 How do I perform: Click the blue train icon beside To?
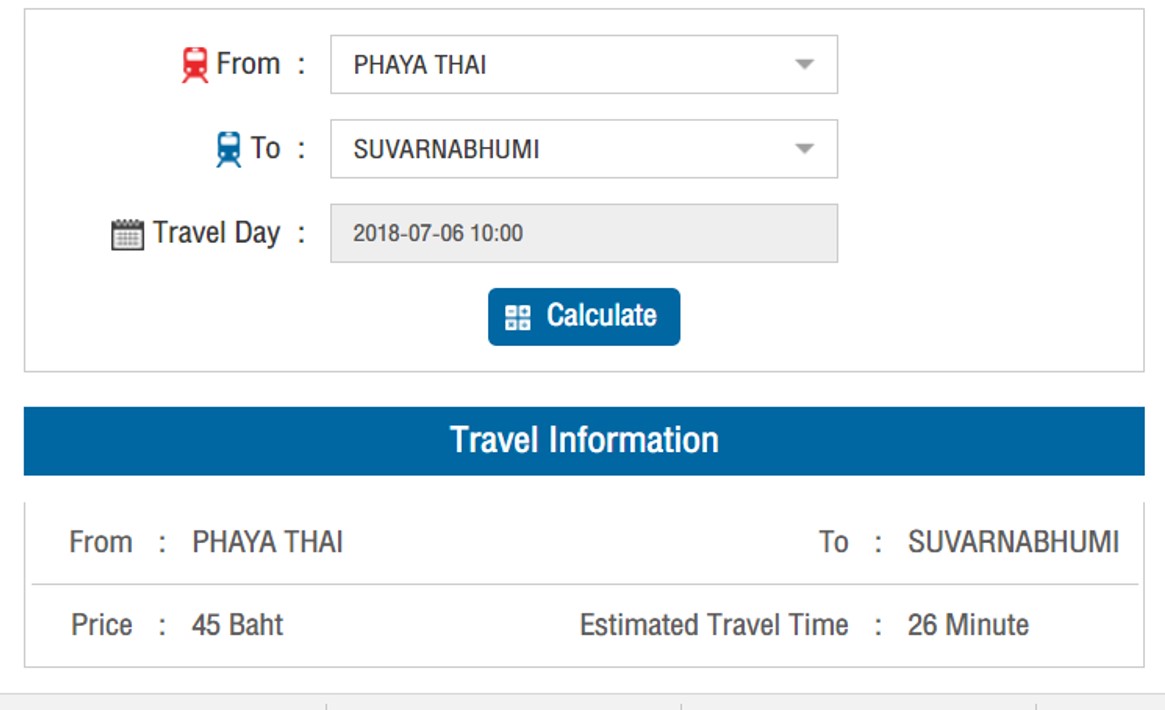228,149
